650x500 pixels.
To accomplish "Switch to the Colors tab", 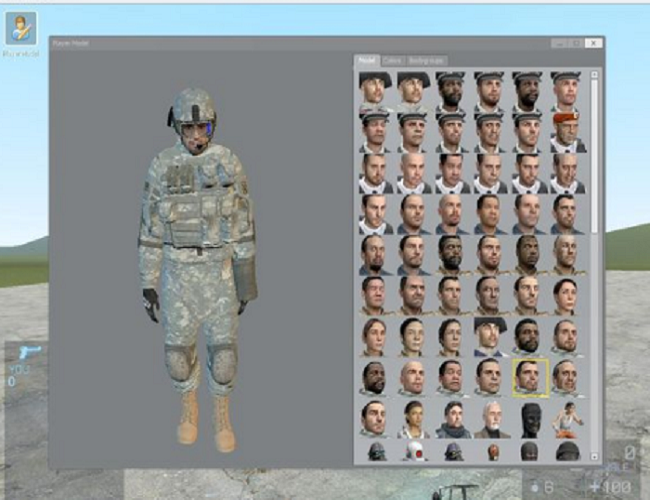I will pyautogui.click(x=392, y=61).
